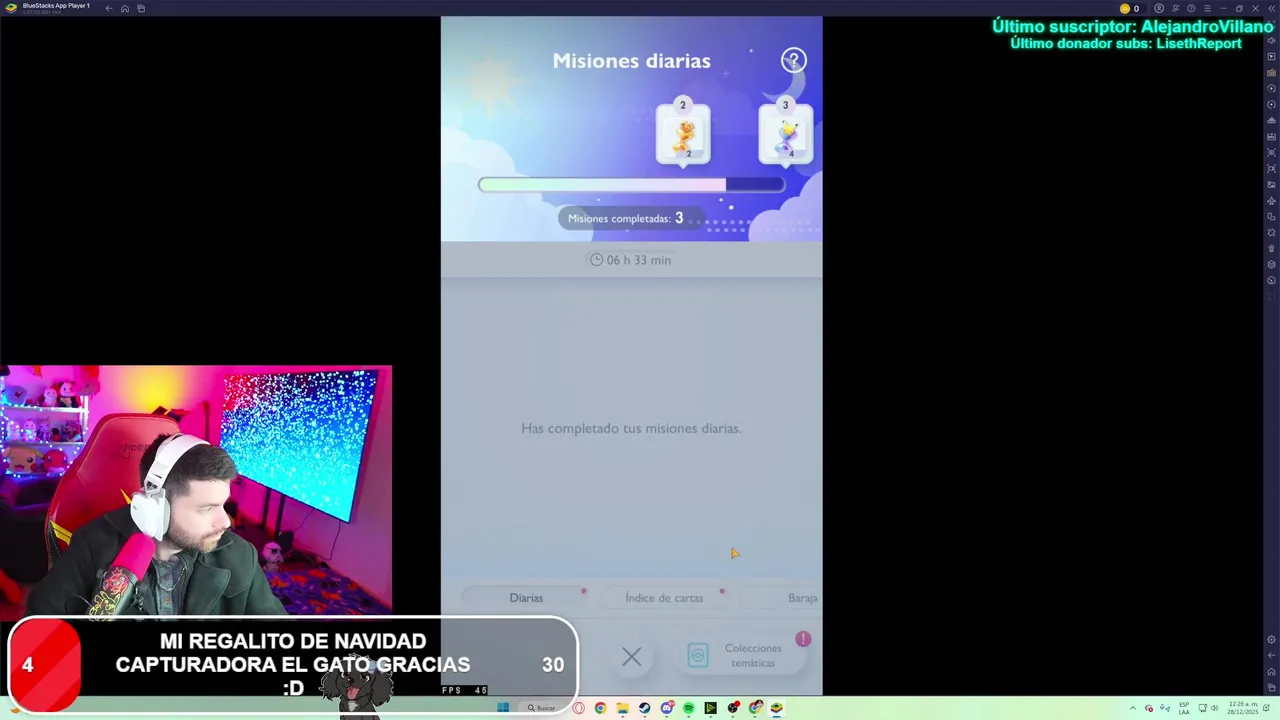The width and height of the screenshot is (1280, 720).
Task: Close the missions panel with the X
Action: (631, 657)
